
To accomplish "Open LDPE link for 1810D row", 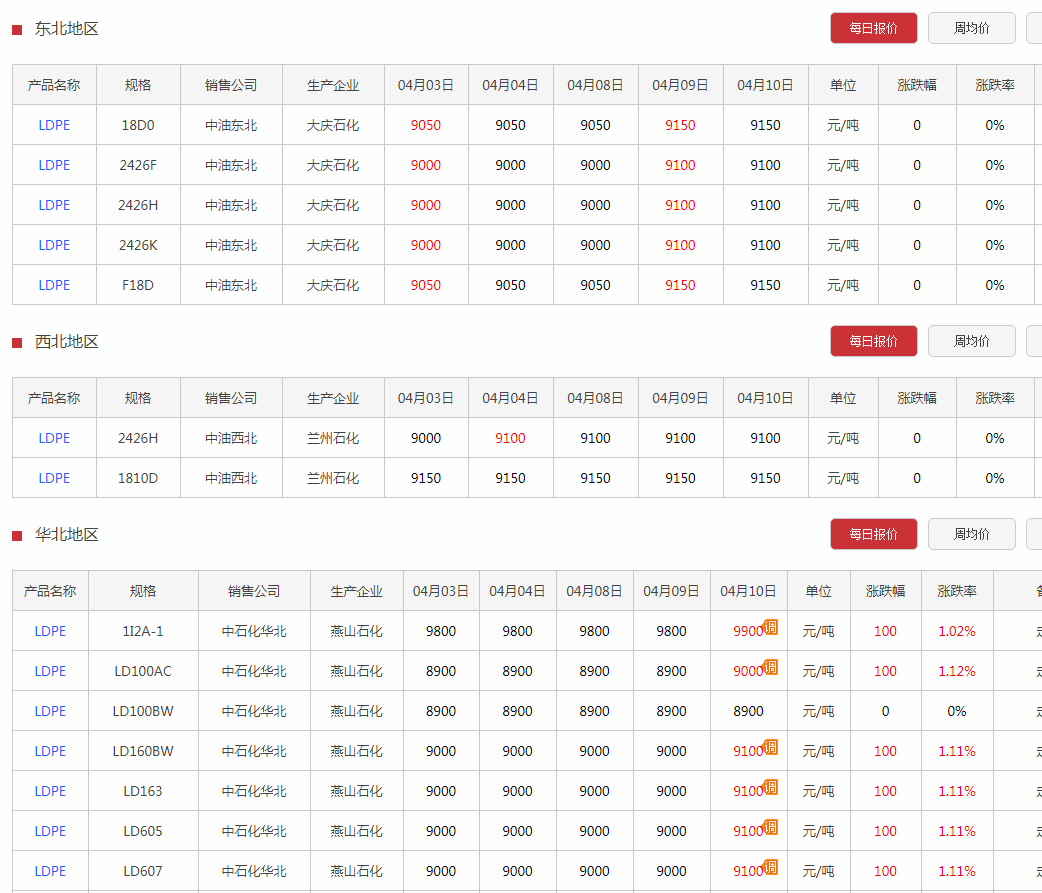I will click(x=54, y=478).
